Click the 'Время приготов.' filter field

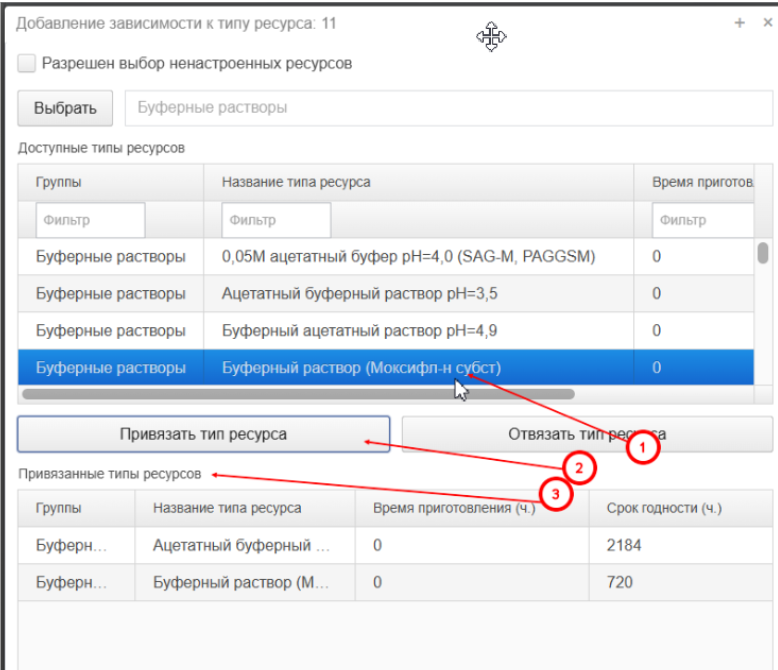[703, 220]
